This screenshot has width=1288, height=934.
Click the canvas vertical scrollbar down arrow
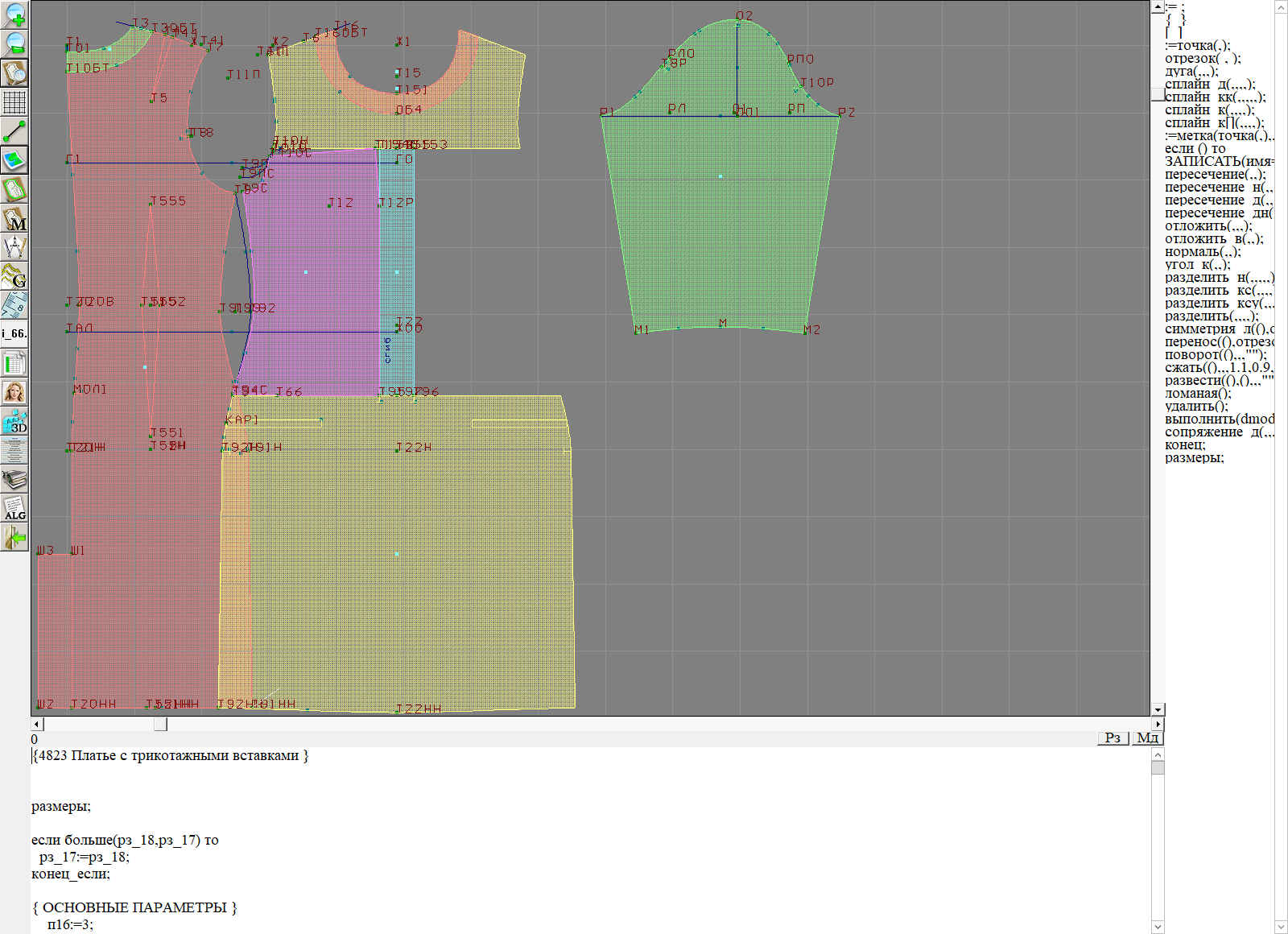tap(1158, 709)
